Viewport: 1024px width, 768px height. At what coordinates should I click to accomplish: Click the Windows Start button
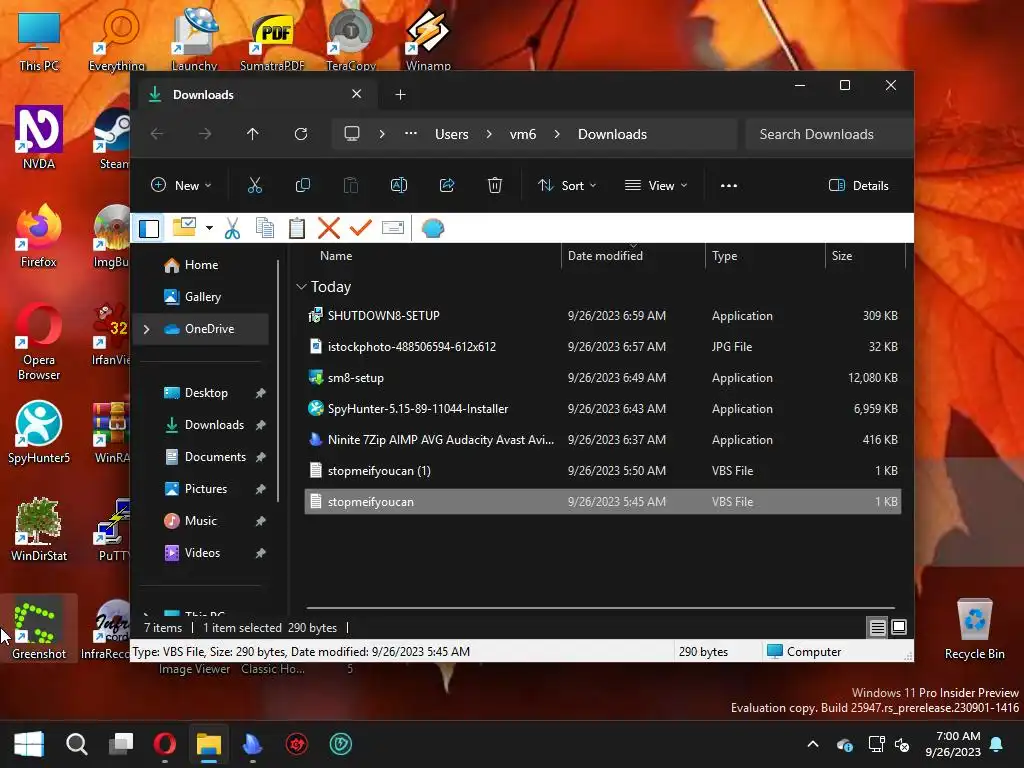(x=29, y=744)
